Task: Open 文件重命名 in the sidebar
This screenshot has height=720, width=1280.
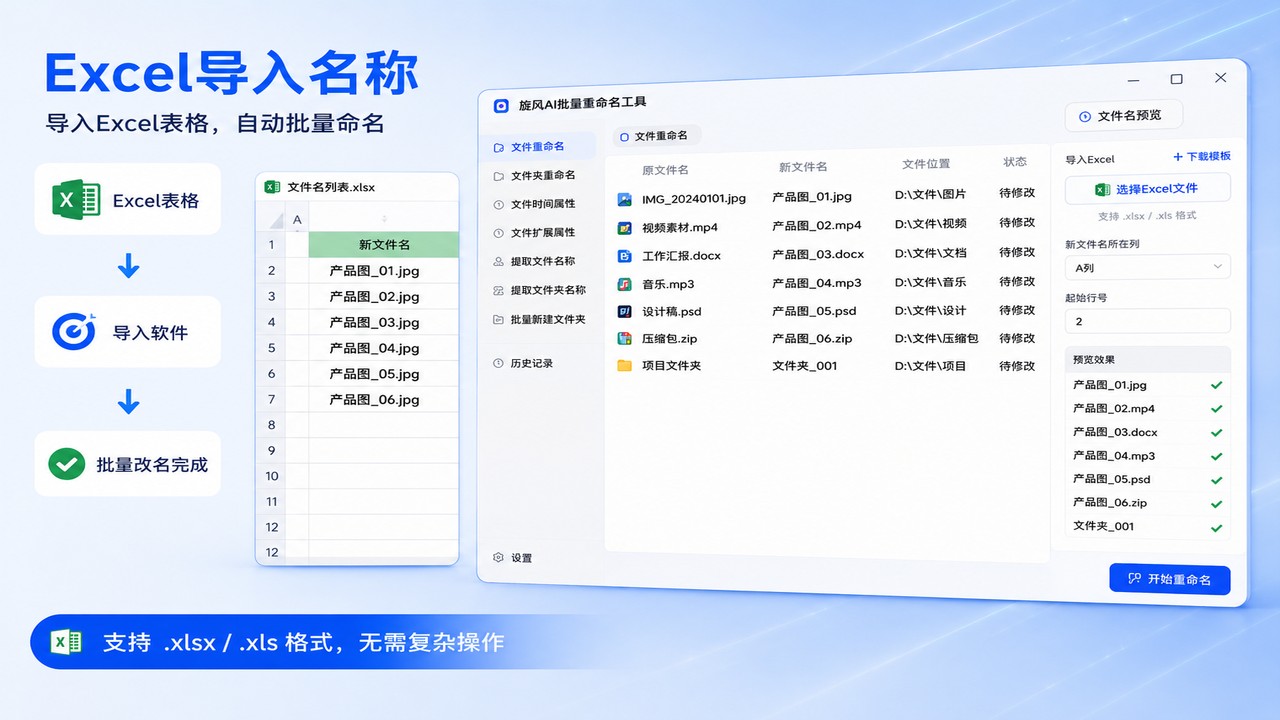Action: (537, 147)
